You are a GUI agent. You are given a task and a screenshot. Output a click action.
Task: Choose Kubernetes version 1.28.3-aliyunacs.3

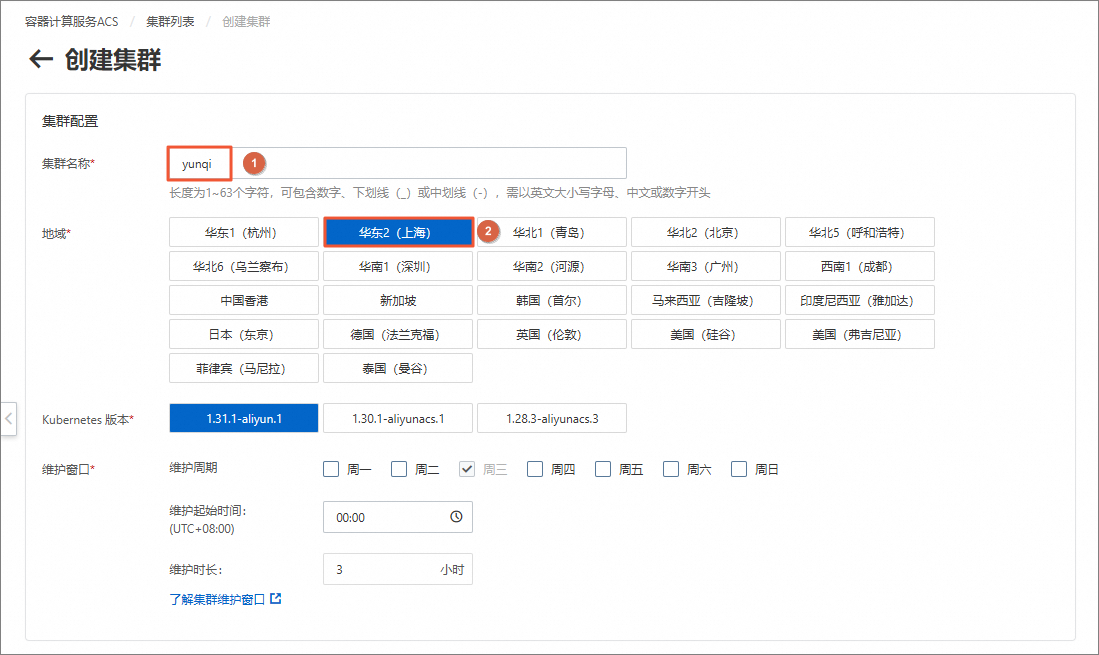(552, 418)
